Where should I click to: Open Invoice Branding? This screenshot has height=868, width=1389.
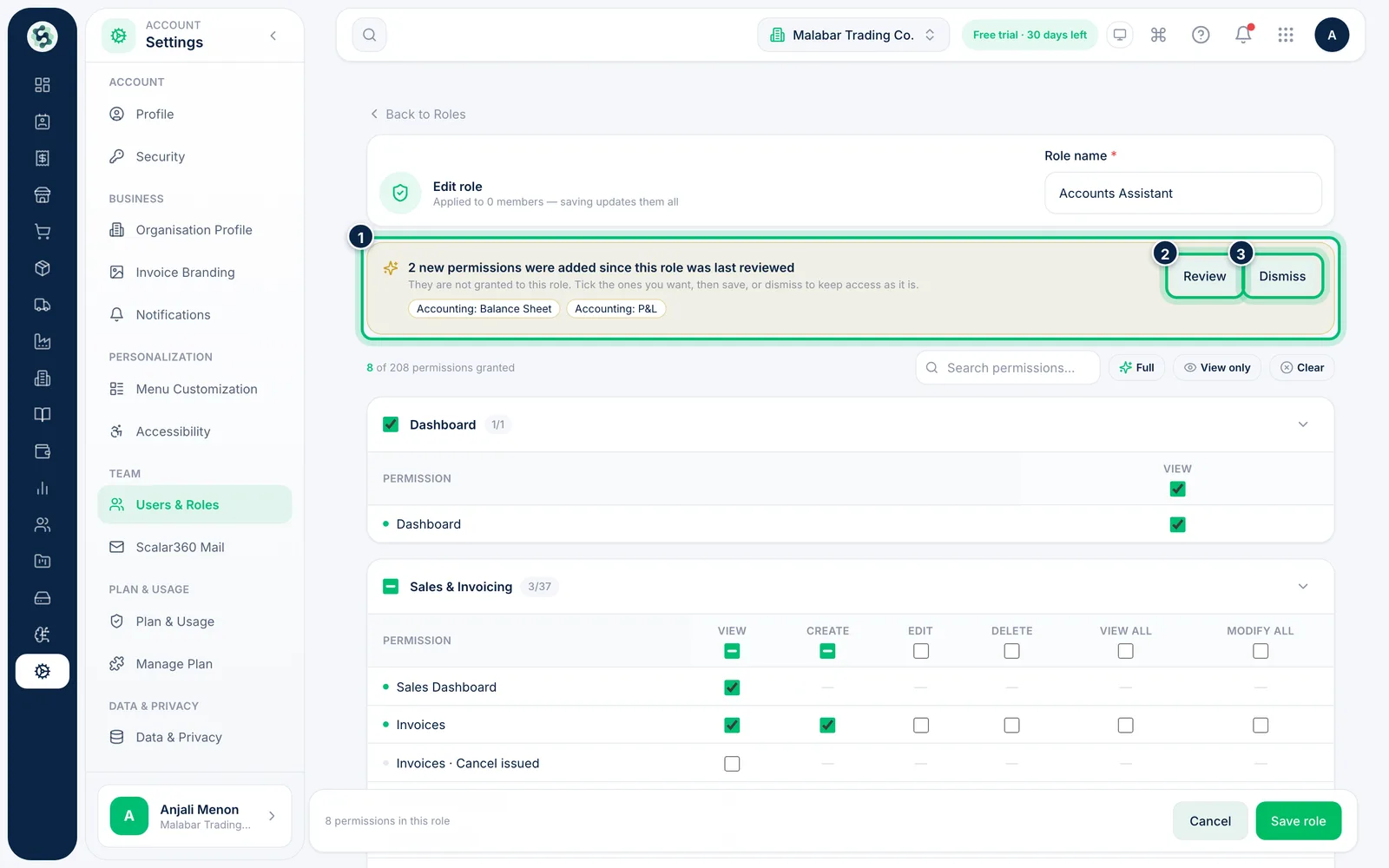coord(194,273)
